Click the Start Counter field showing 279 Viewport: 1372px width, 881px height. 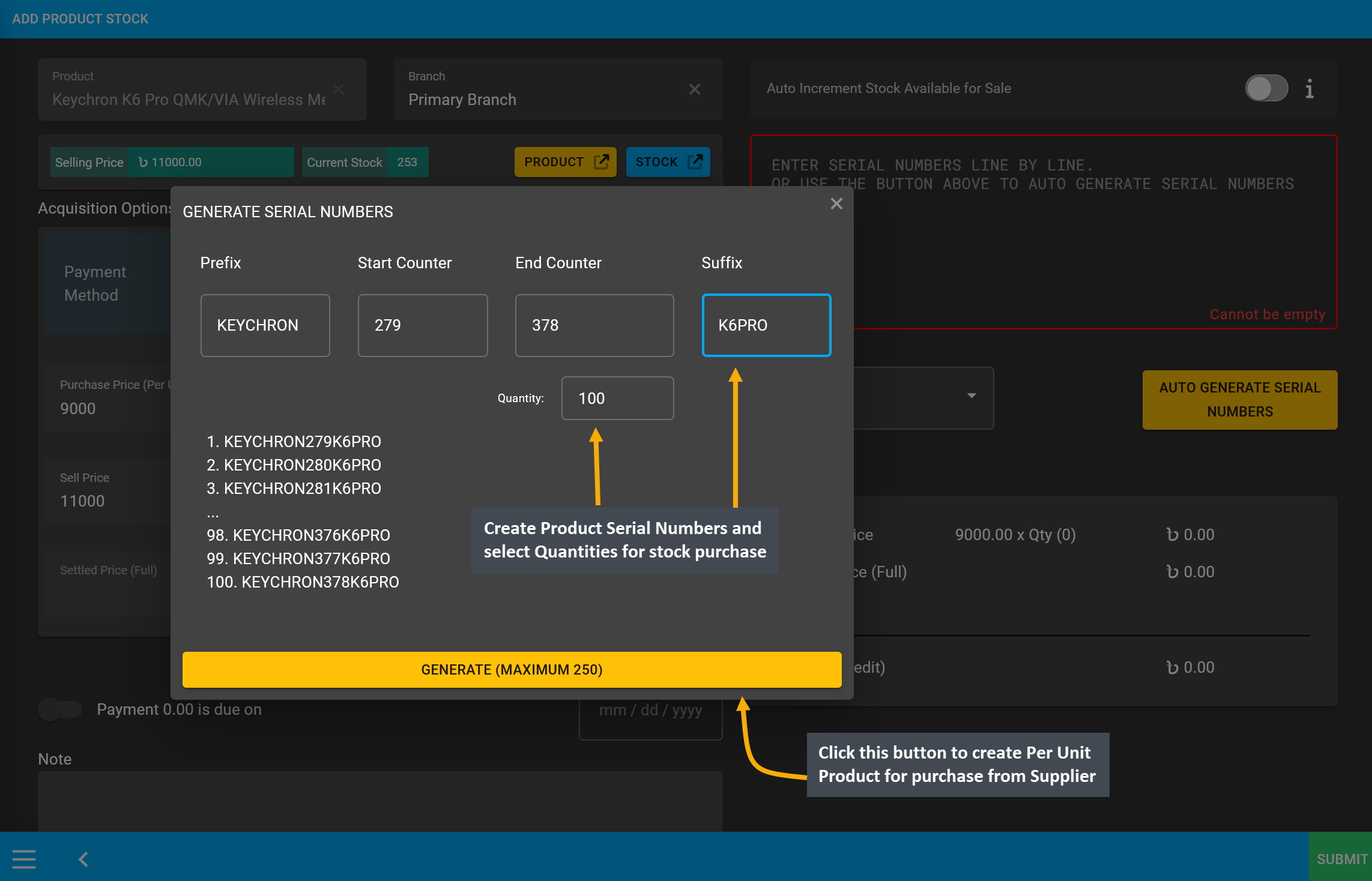[423, 325]
